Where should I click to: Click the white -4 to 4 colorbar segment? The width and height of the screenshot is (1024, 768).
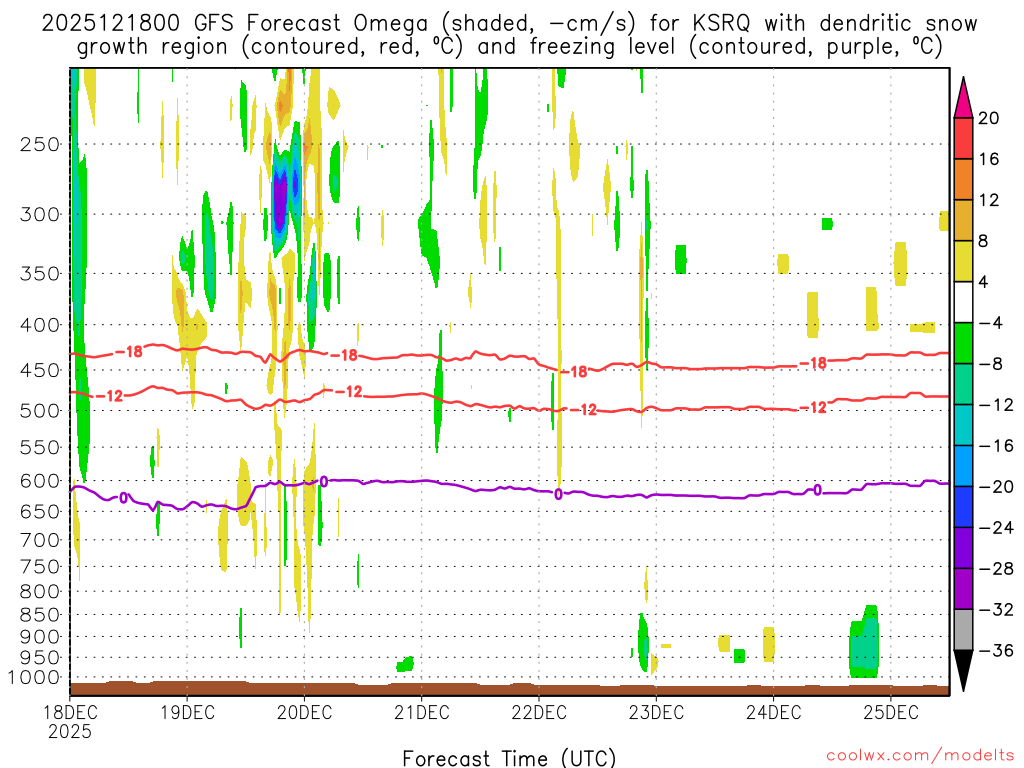point(963,302)
